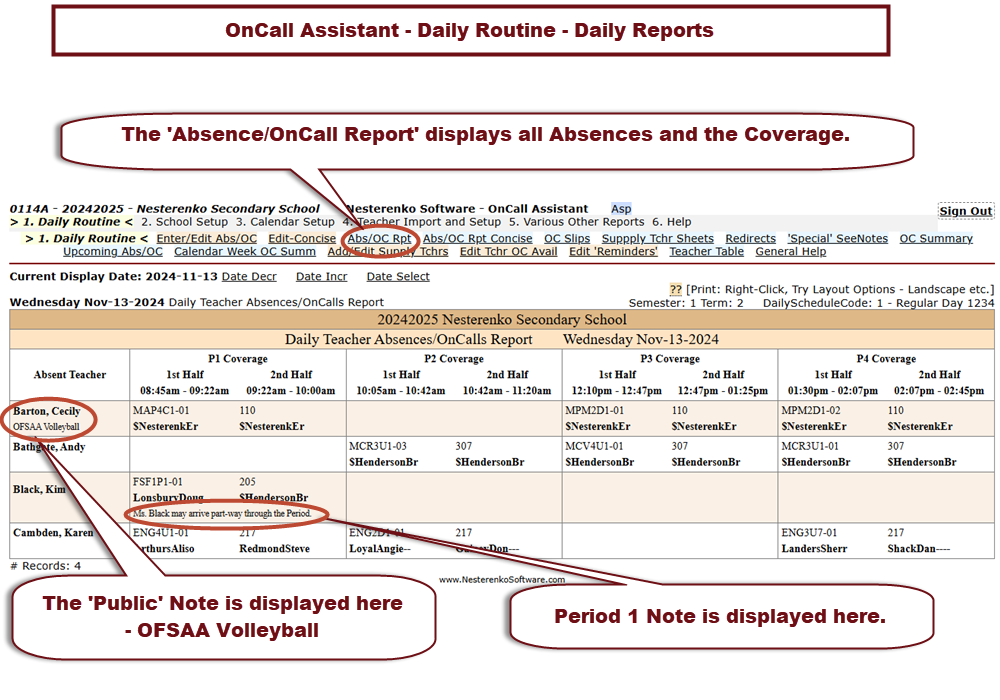
Task: Open the Teacher Table link
Action: click(707, 252)
